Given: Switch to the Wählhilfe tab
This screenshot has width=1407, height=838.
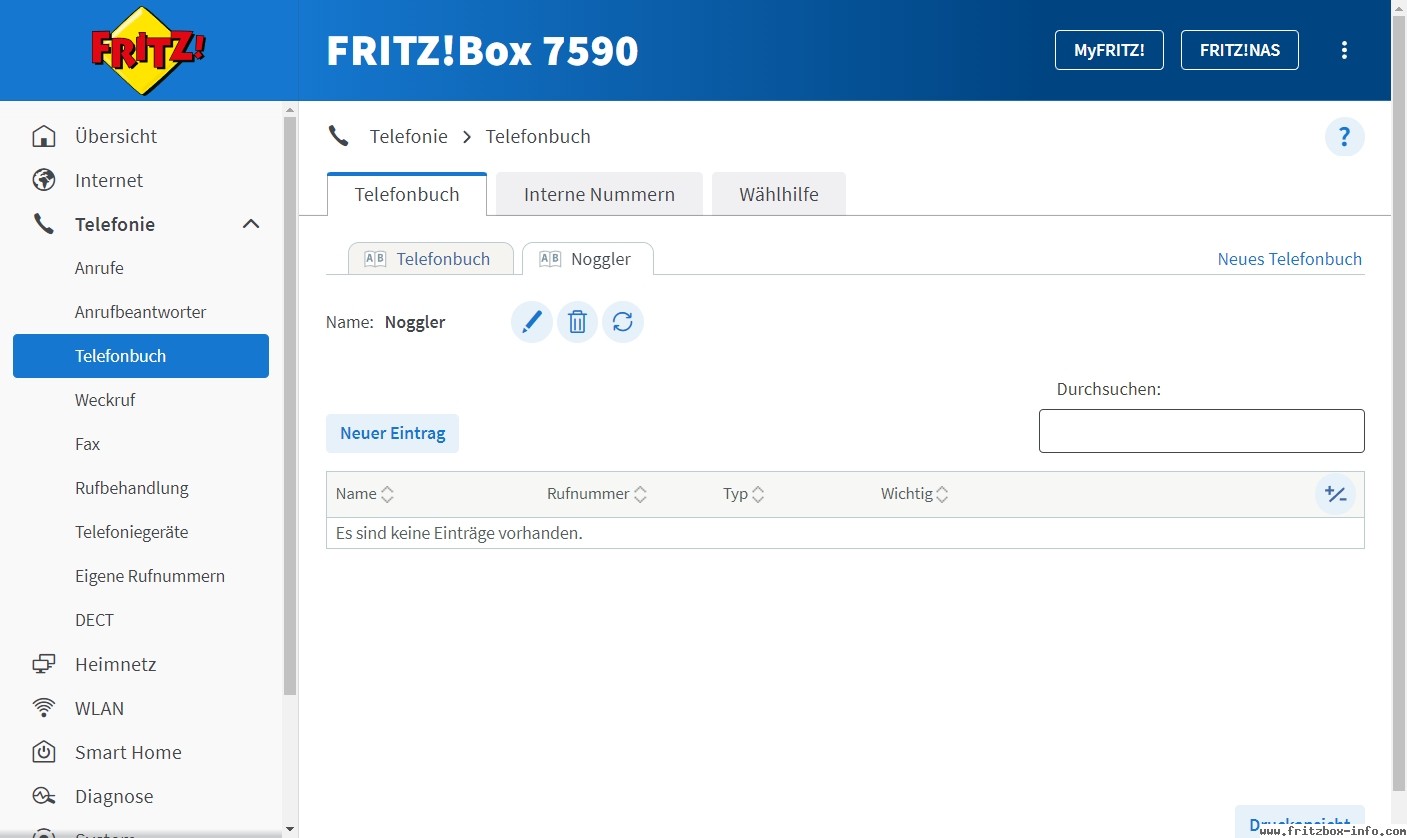Looking at the screenshot, I should (779, 194).
